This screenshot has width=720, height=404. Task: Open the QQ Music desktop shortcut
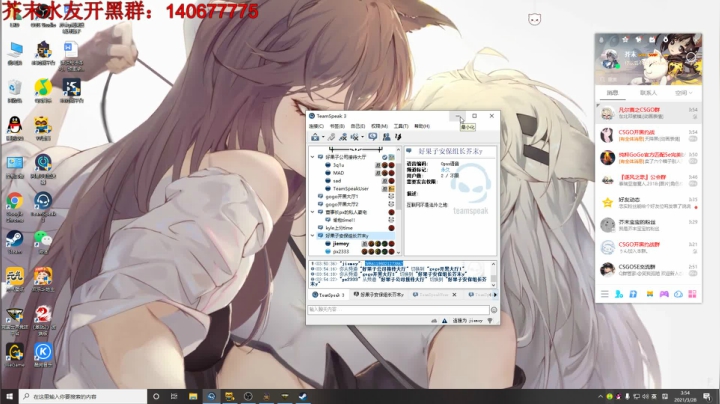pyautogui.click(x=43, y=90)
